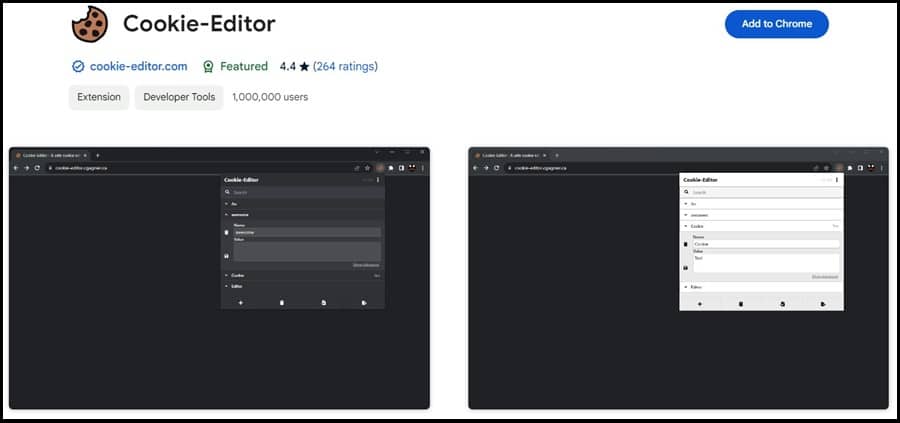Click the Featured award ribbon icon
This screenshot has width=900, height=423.
[x=208, y=67]
